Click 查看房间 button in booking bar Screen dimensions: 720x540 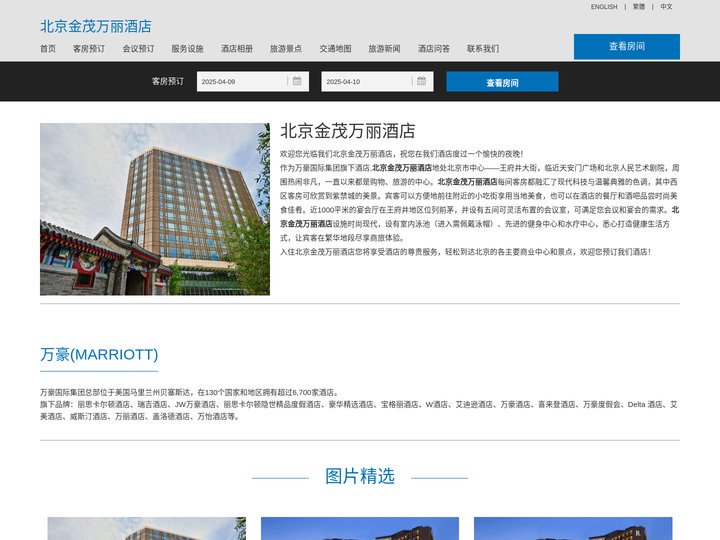tap(502, 82)
